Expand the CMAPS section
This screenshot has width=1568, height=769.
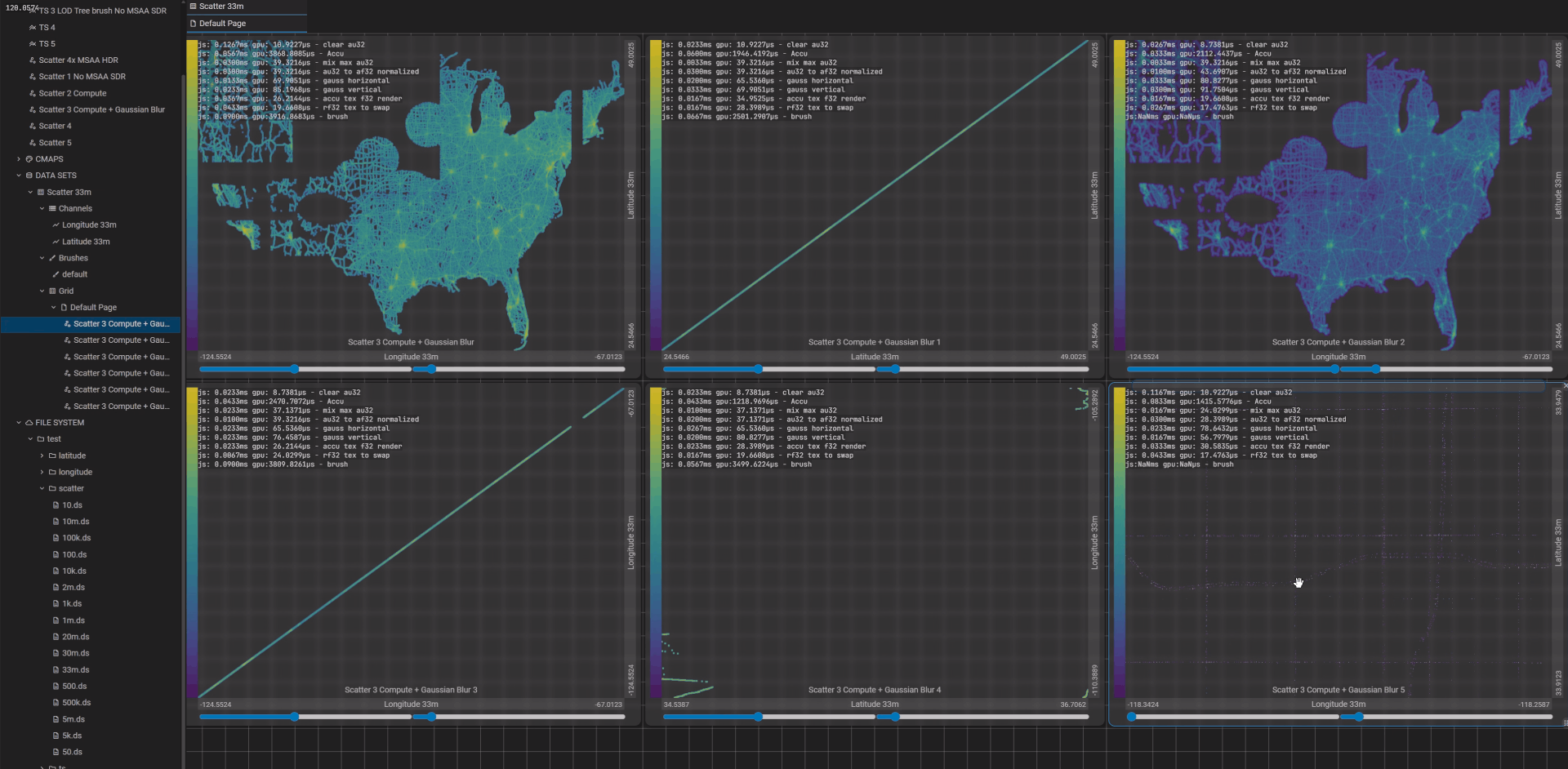tap(19, 159)
